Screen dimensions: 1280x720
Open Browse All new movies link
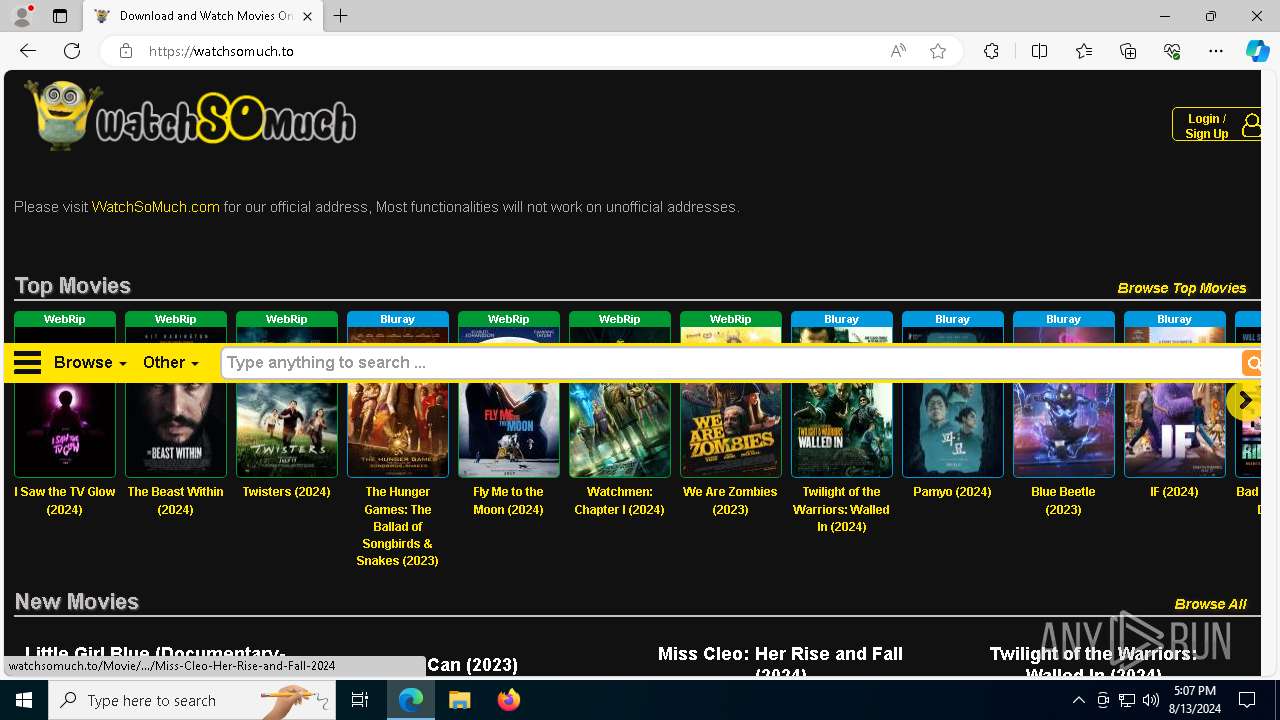(1210, 604)
